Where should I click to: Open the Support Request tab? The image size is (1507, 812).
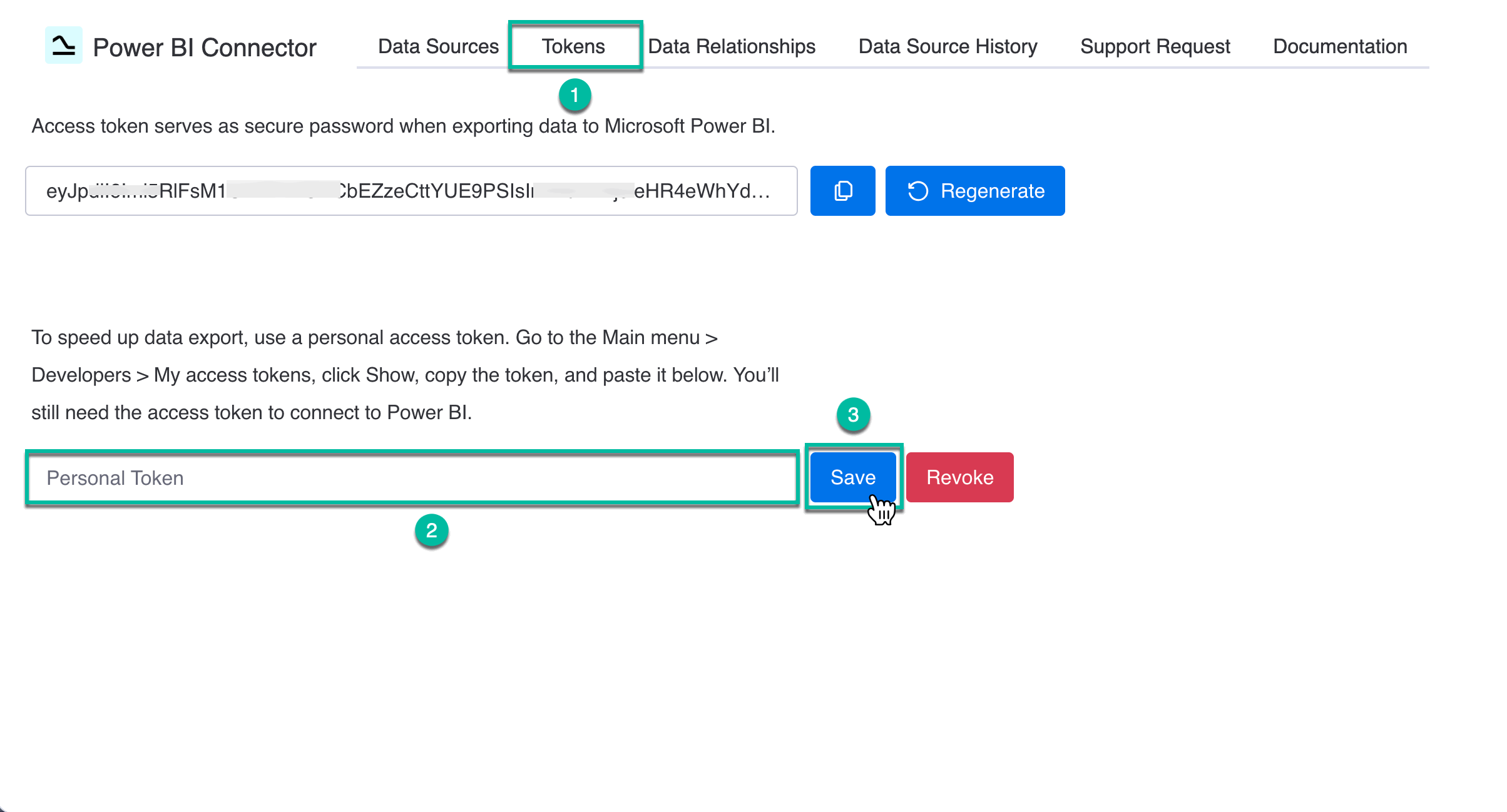click(1155, 46)
